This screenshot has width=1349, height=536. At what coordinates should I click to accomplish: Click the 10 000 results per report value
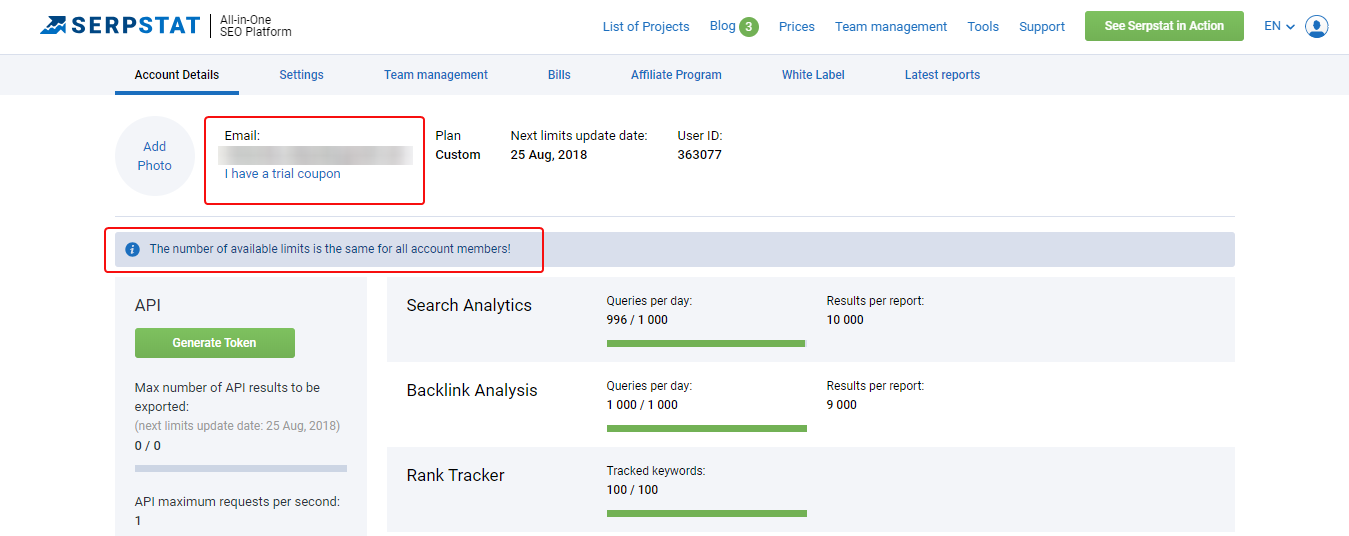click(845, 320)
